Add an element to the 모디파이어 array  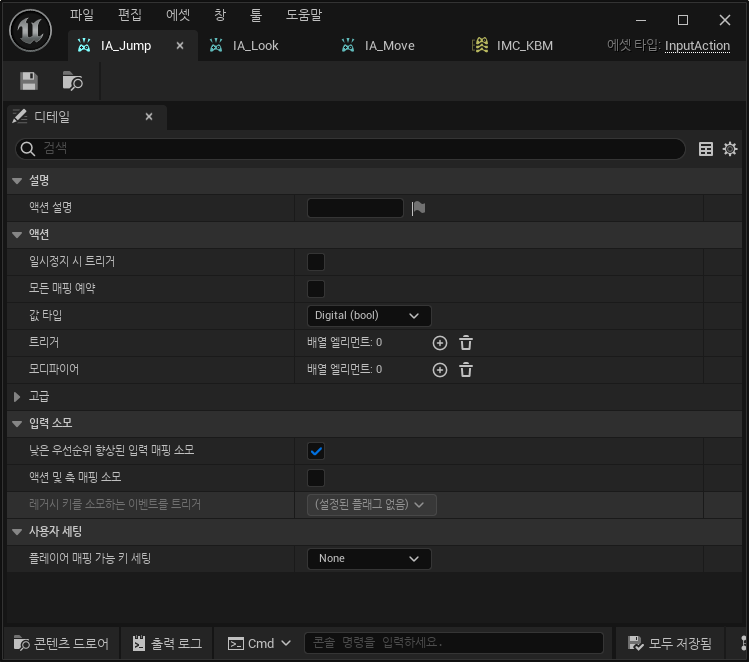(440, 370)
